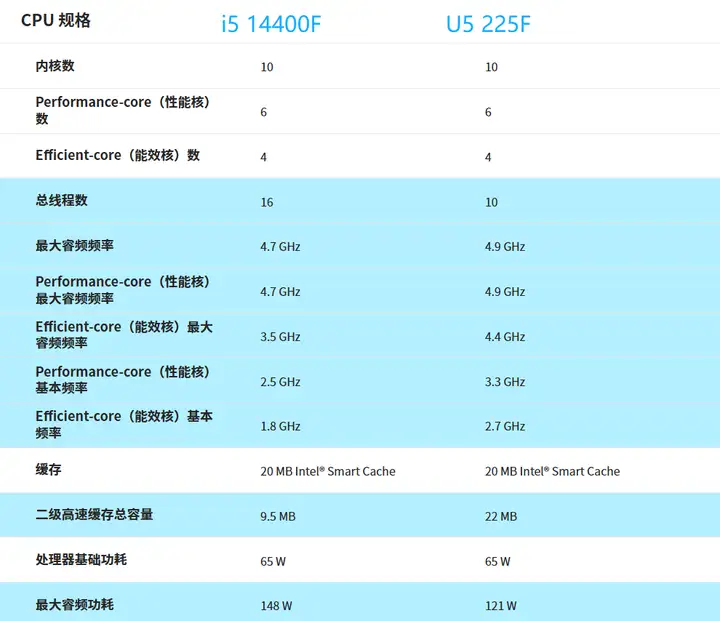Click the 2.7 GHz efficient-core base value
The height and width of the screenshot is (621, 720).
[x=505, y=426]
